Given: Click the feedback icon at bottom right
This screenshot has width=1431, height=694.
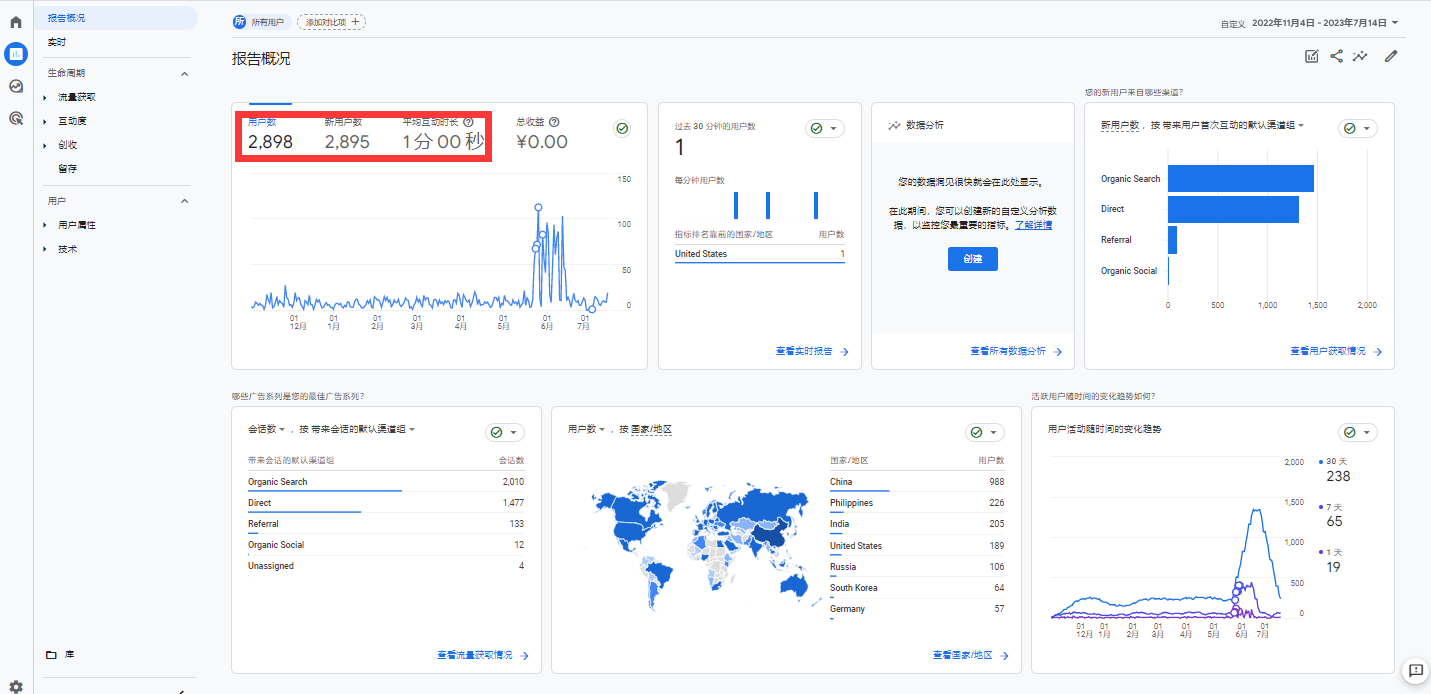Looking at the screenshot, I should click(1415, 670).
